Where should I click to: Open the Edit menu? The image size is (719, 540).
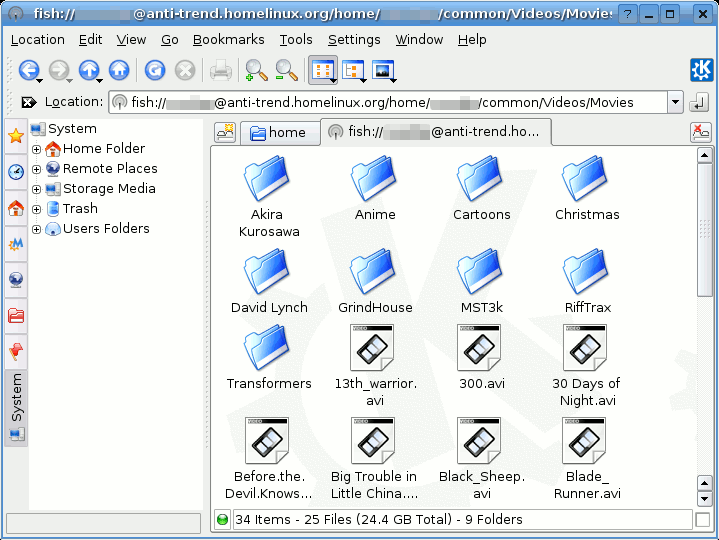90,40
